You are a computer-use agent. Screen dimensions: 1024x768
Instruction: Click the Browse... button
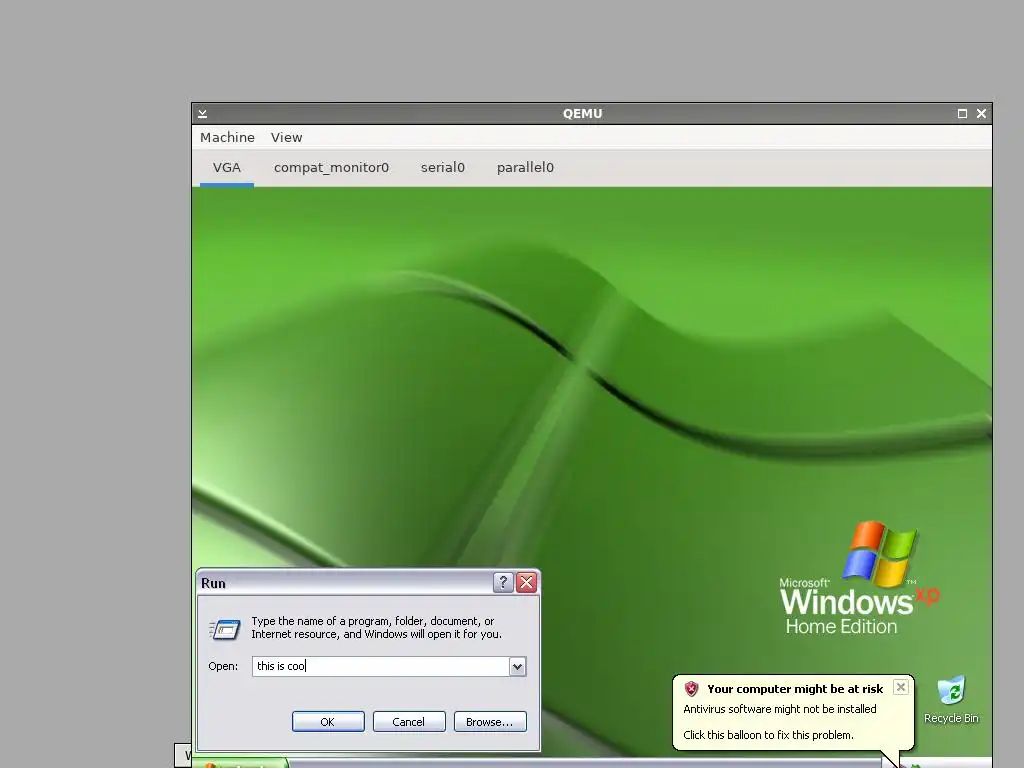click(x=490, y=722)
